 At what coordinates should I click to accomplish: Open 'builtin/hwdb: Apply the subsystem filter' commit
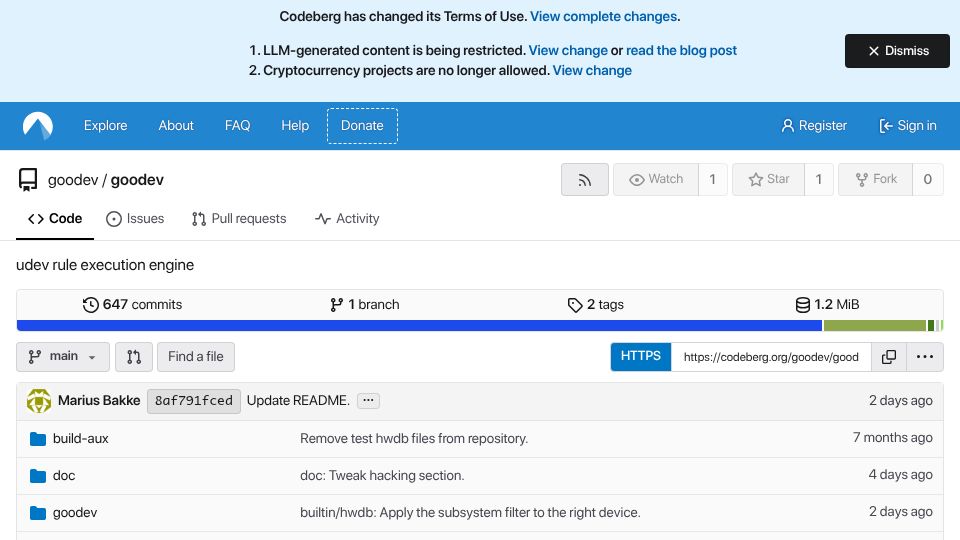point(470,512)
